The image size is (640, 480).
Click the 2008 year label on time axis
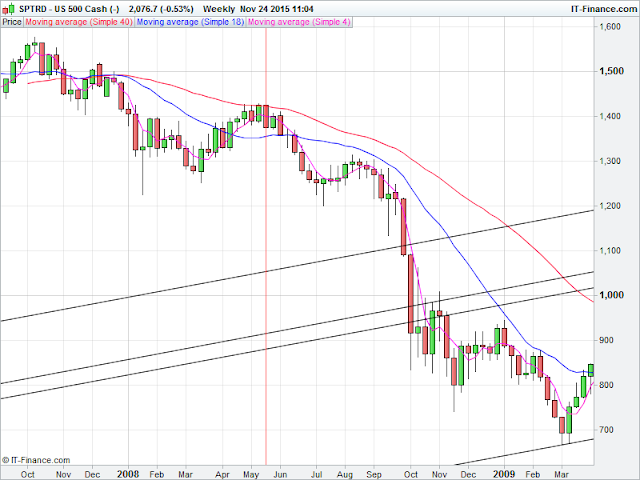(128, 474)
